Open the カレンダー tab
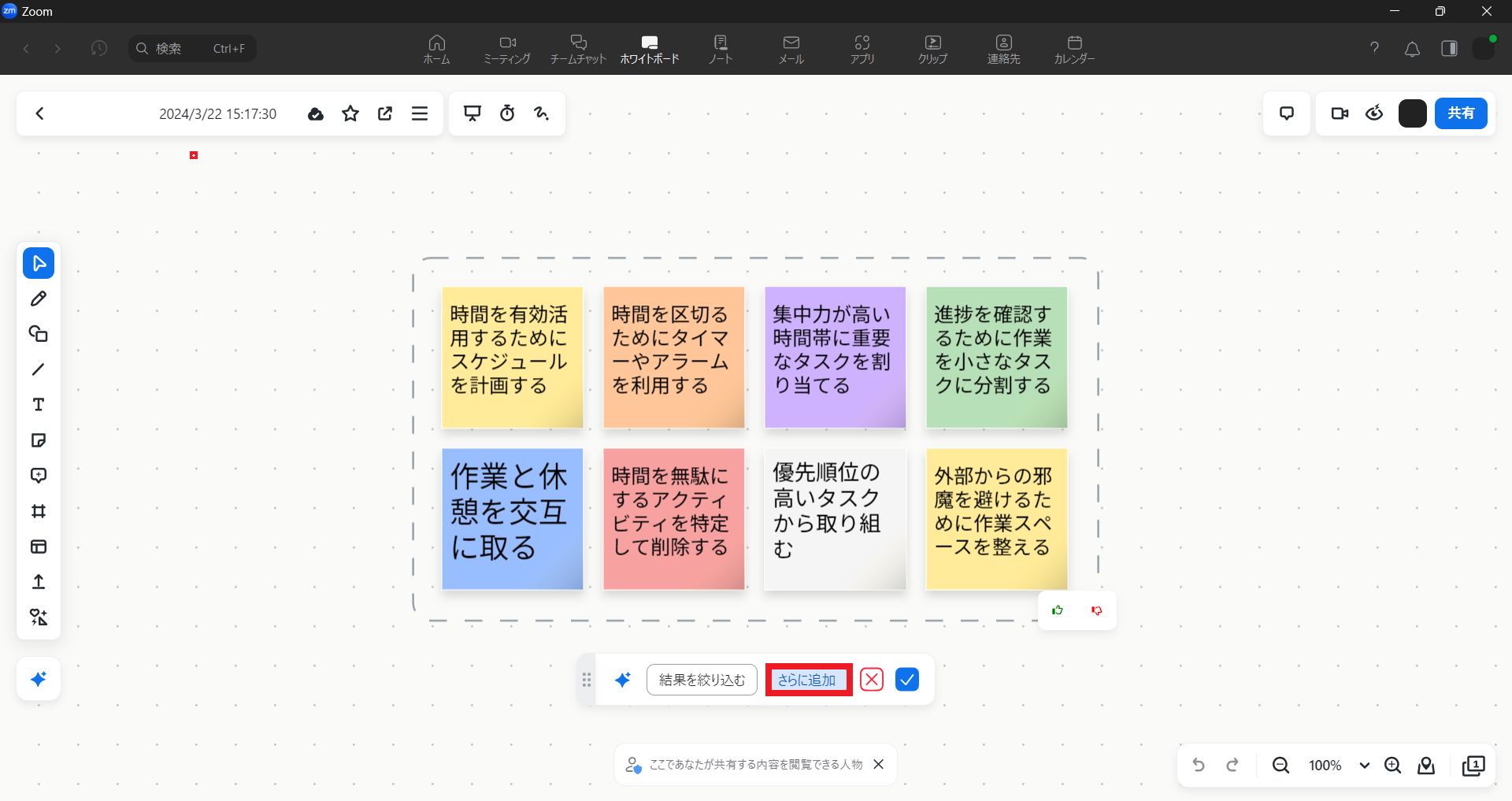Screen dimensions: 1512x801 [x=1074, y=49]
